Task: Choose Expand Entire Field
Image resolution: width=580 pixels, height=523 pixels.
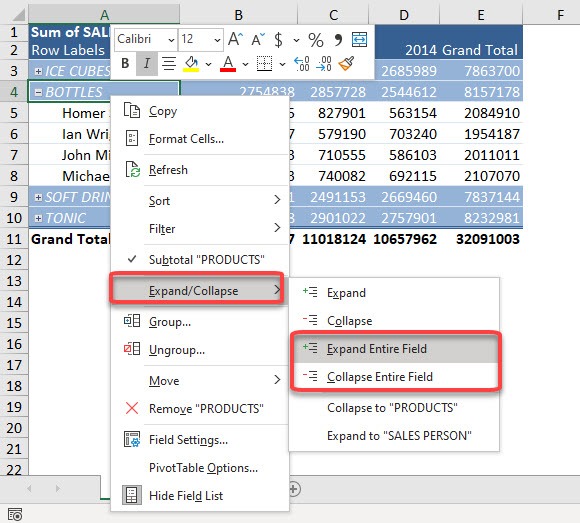Action: click(394, 348)
